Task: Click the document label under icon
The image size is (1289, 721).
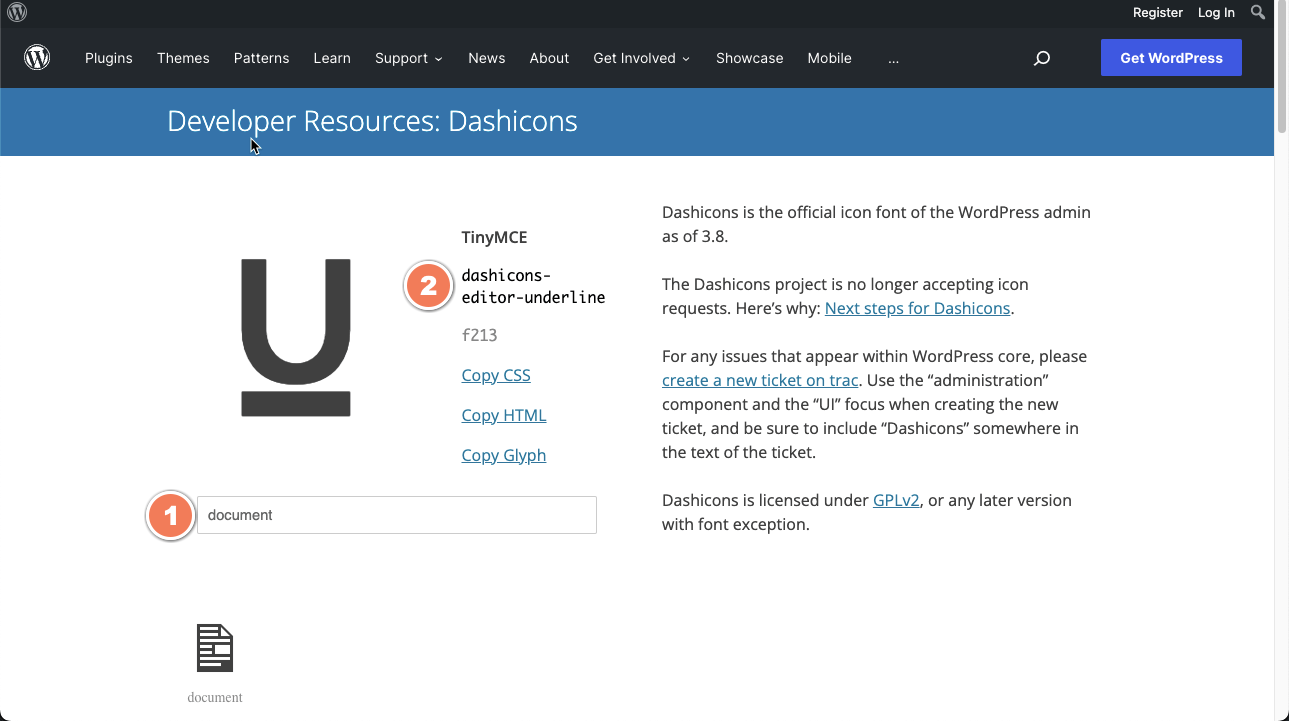Action: coord(215,698)
